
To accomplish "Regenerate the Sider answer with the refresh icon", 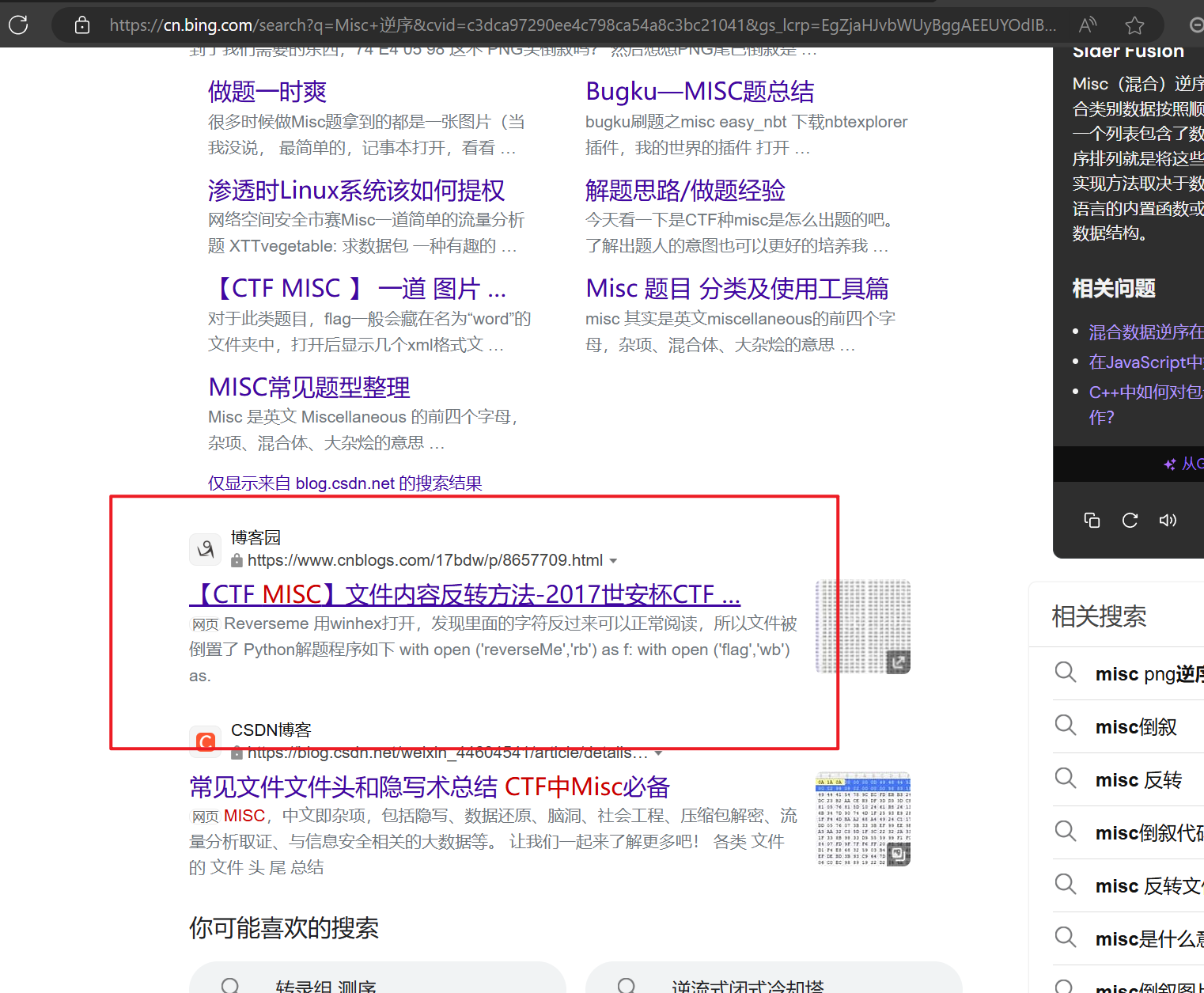I will tap(1130, 520).
